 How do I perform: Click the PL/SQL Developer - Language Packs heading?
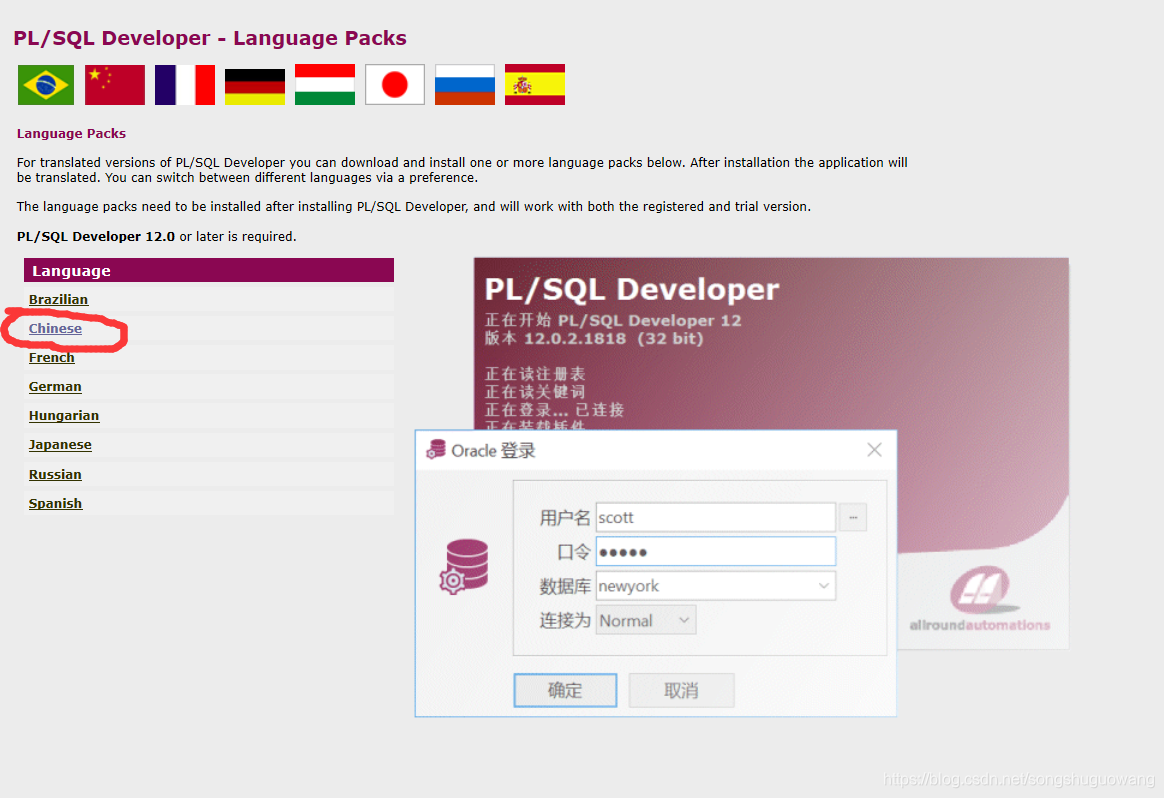pyautogui.click(x=210, y=38)
